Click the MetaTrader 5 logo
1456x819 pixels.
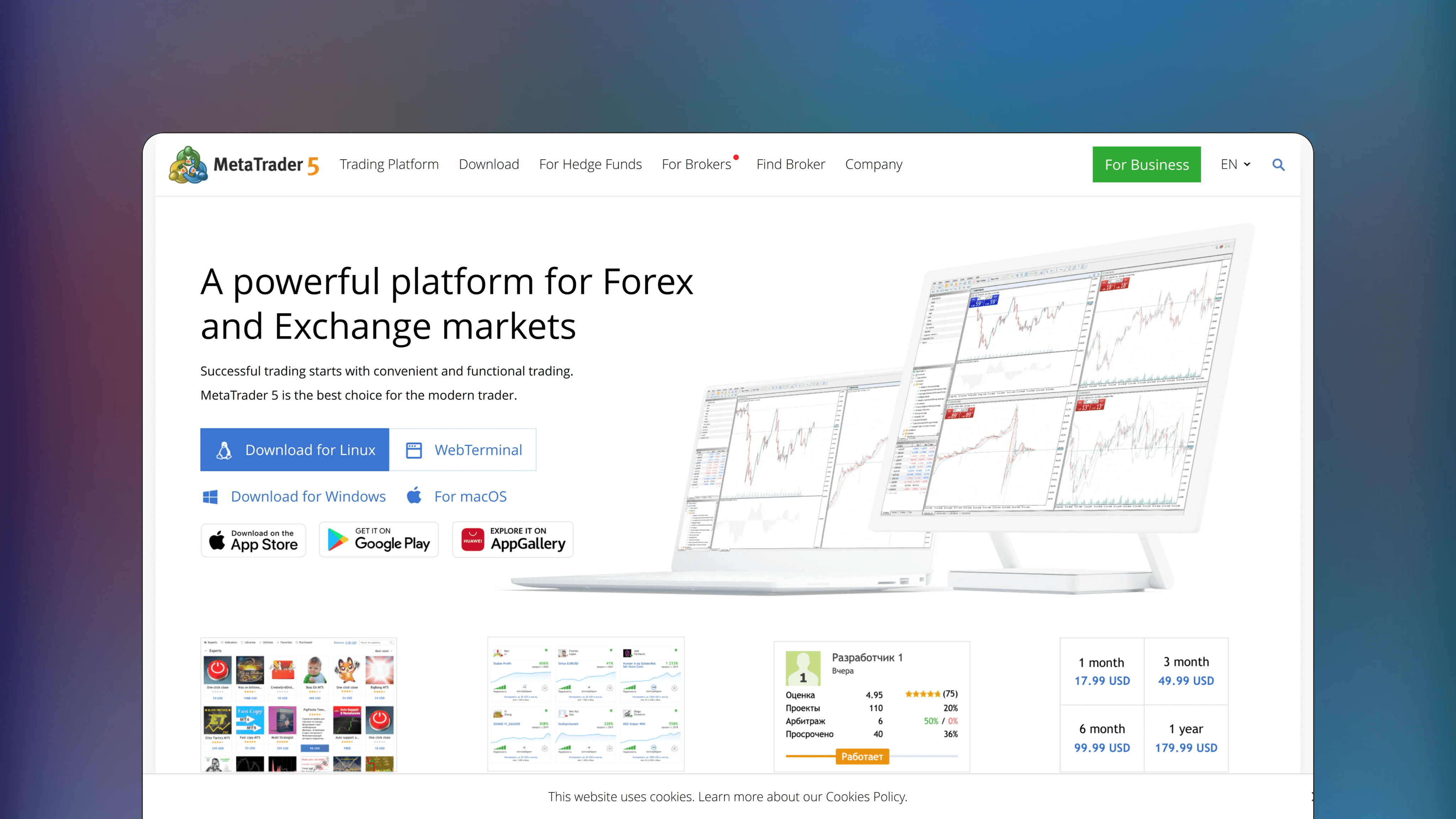tap(244, 165)
